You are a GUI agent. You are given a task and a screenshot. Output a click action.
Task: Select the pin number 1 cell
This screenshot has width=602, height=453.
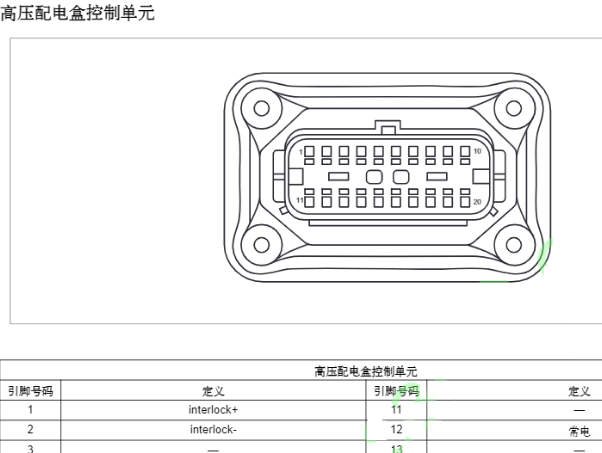30,410
